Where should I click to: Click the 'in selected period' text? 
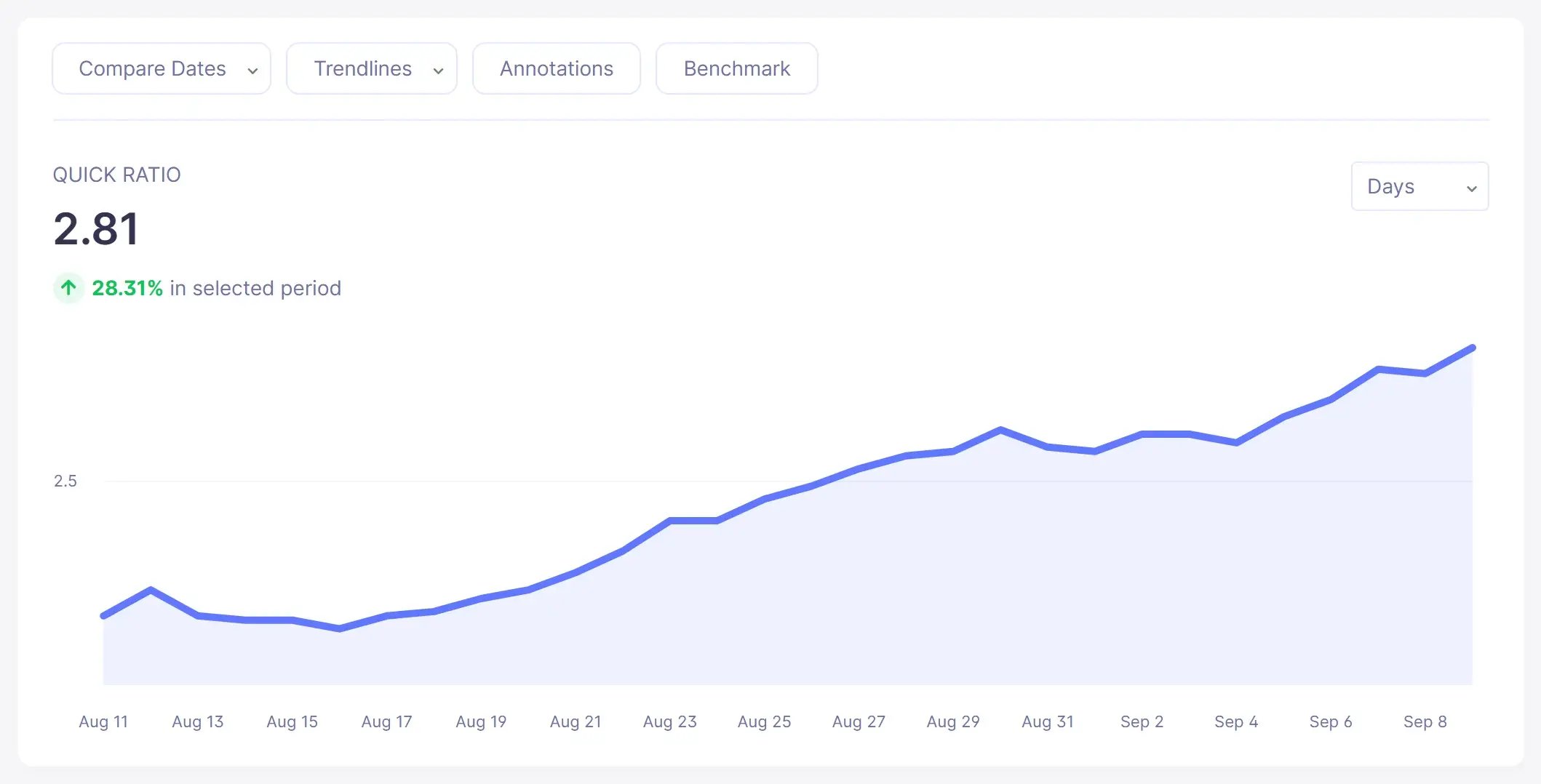click(255, 288)
